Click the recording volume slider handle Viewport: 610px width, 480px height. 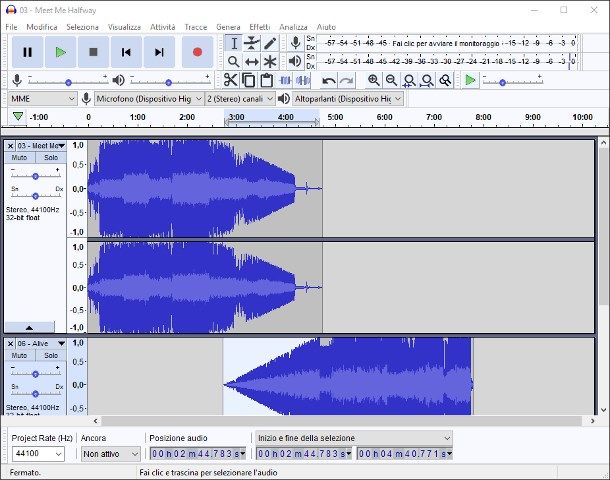(68, 82)
